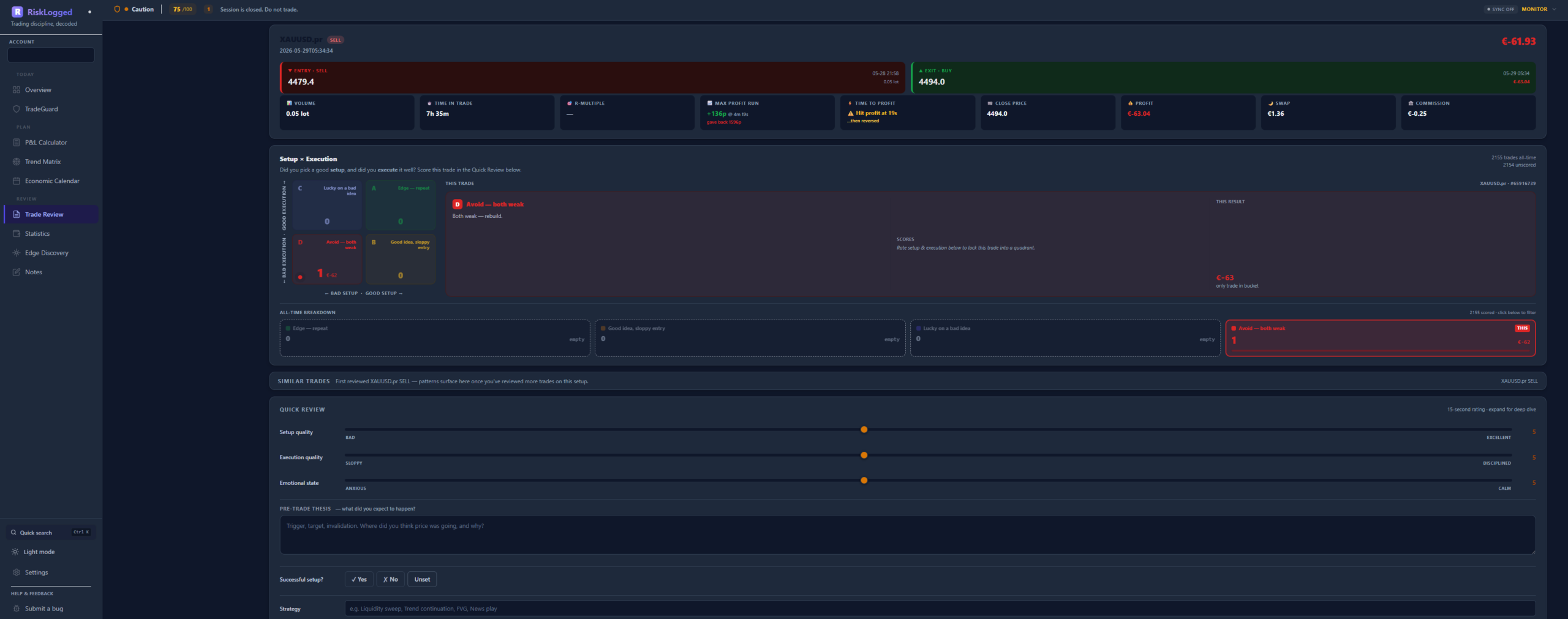Toggle the SYNC OFF switch

(1500, 9)
